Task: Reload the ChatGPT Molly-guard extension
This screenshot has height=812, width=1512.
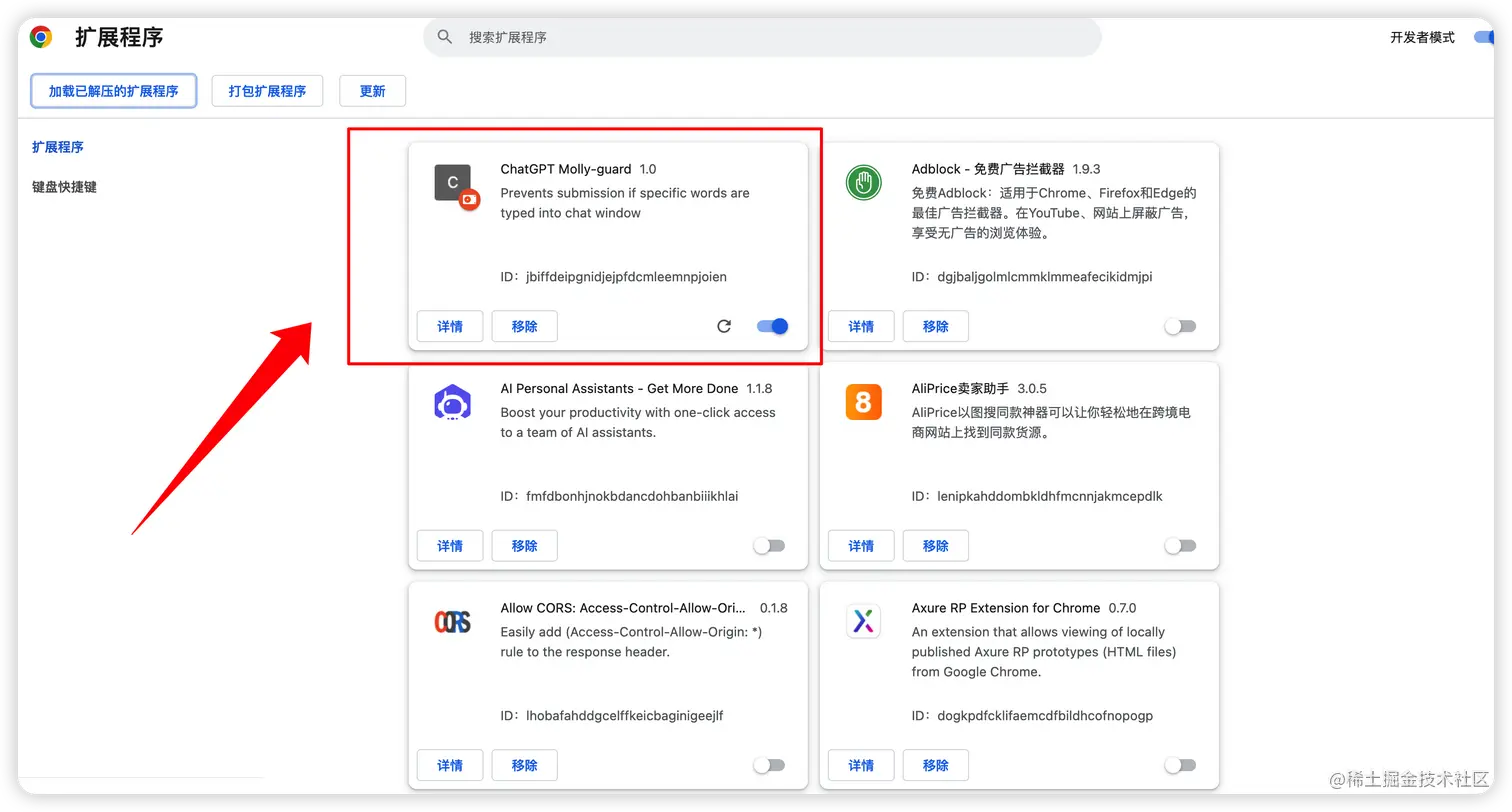Action: pyautogui.click(x=724, y=326)
